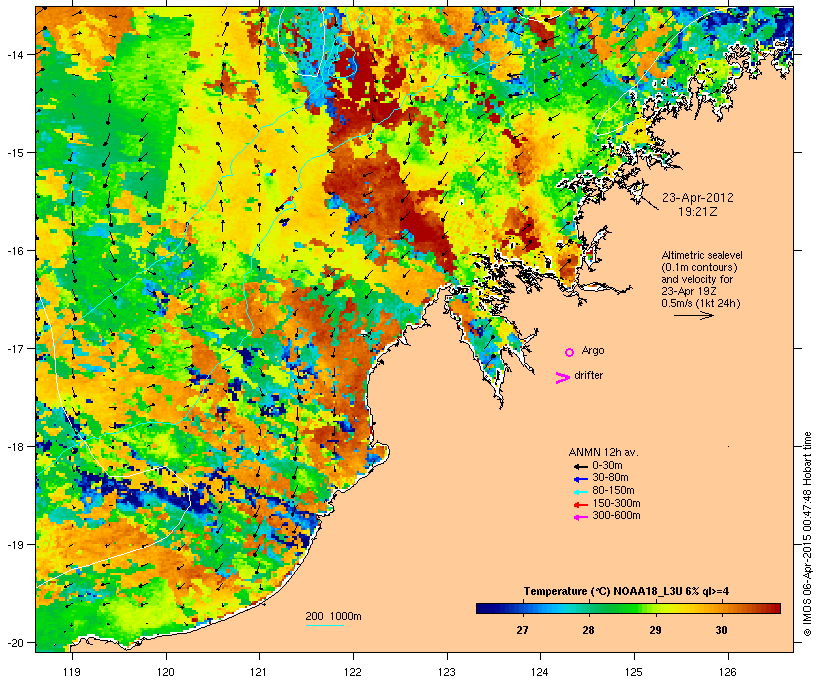Click the 30 value on temperature scale
The image size is (820, 680).
722,630
